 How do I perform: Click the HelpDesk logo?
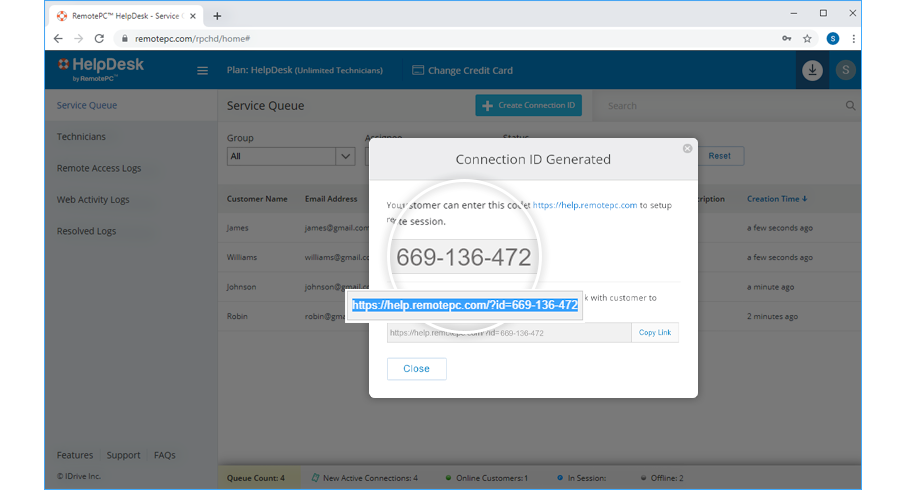(101, 68)
